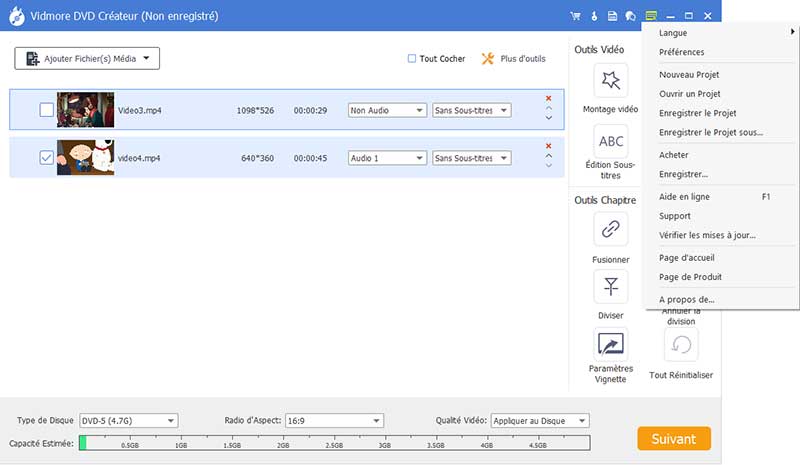
Task: Uncheck the video4.mp4 checkbox
Action: 46,158
